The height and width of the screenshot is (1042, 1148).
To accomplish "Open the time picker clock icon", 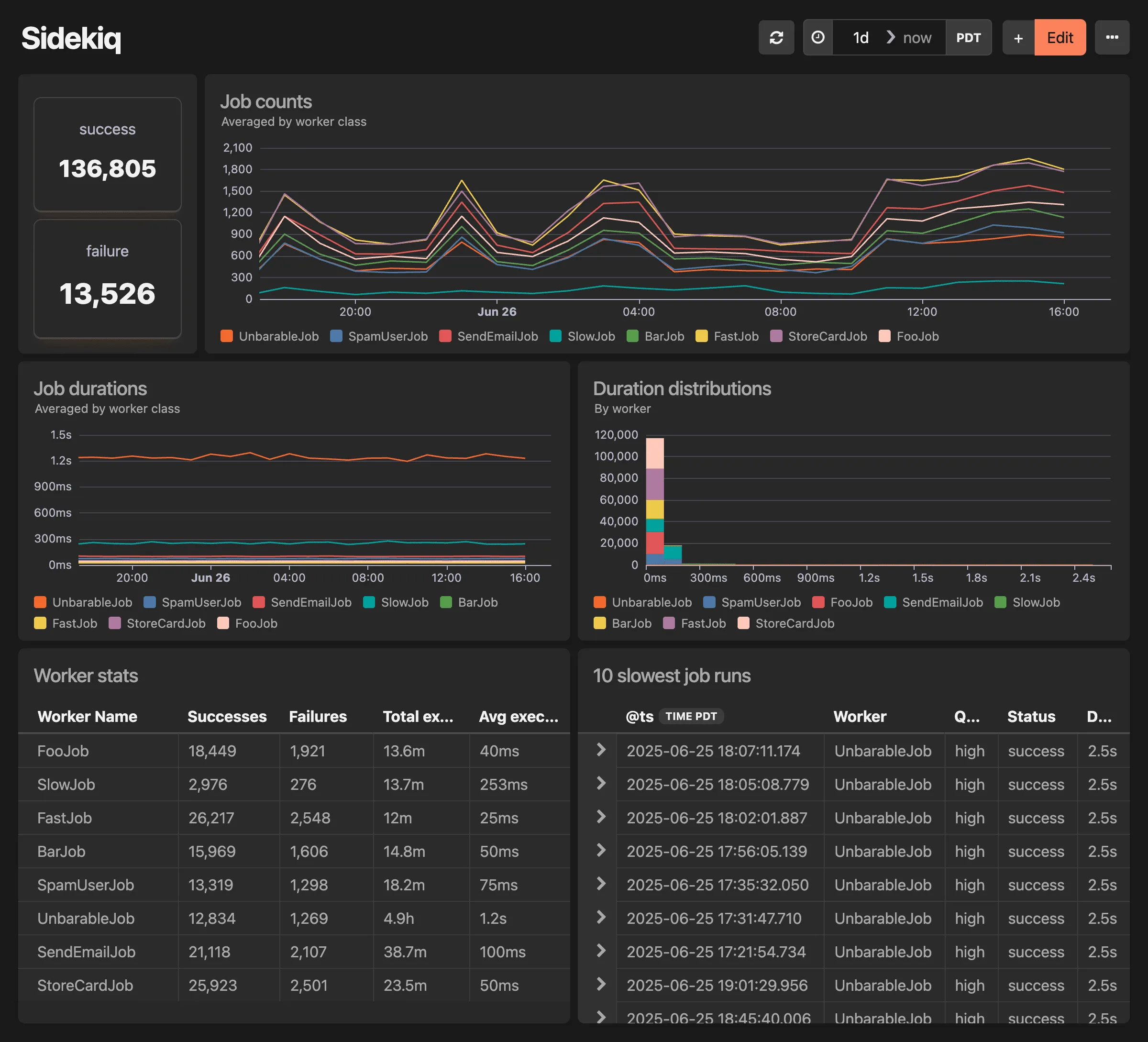I will (x=818, y=37).
